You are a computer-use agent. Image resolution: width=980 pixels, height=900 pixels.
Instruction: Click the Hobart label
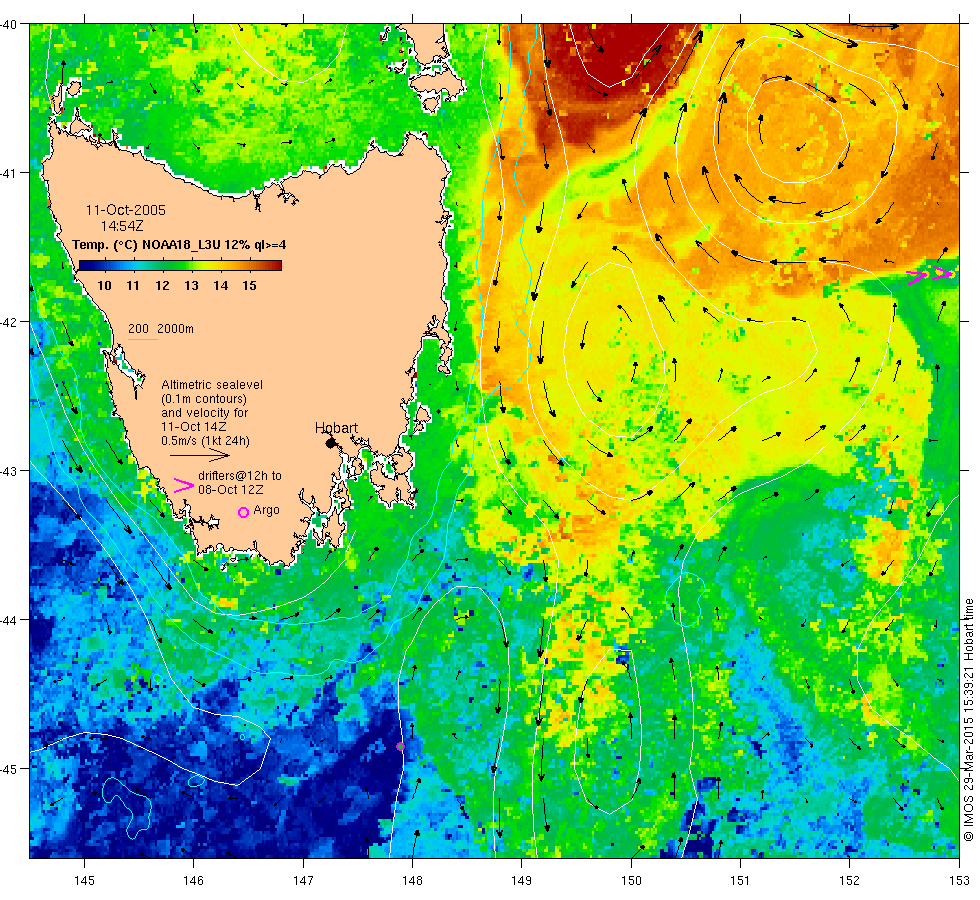coord(336,428)
